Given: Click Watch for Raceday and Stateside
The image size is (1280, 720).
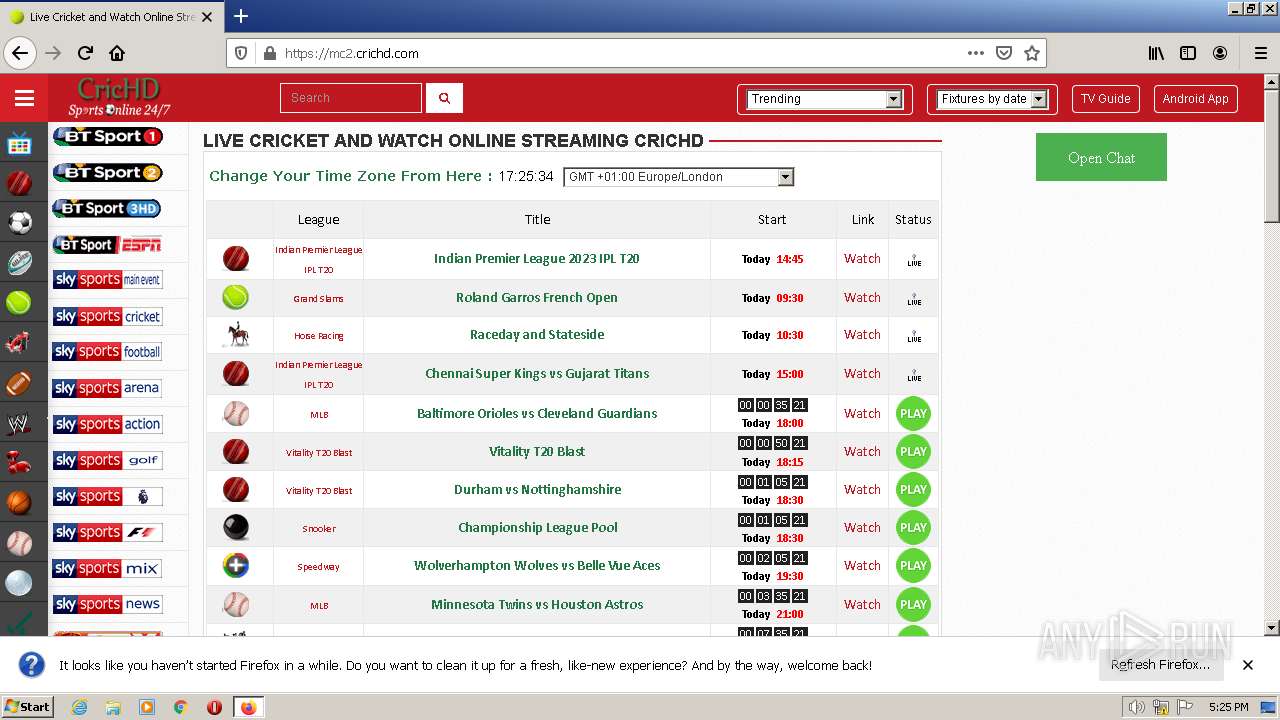Looking at the screenshot, I should pyautogui.click(x=862, y=334).
